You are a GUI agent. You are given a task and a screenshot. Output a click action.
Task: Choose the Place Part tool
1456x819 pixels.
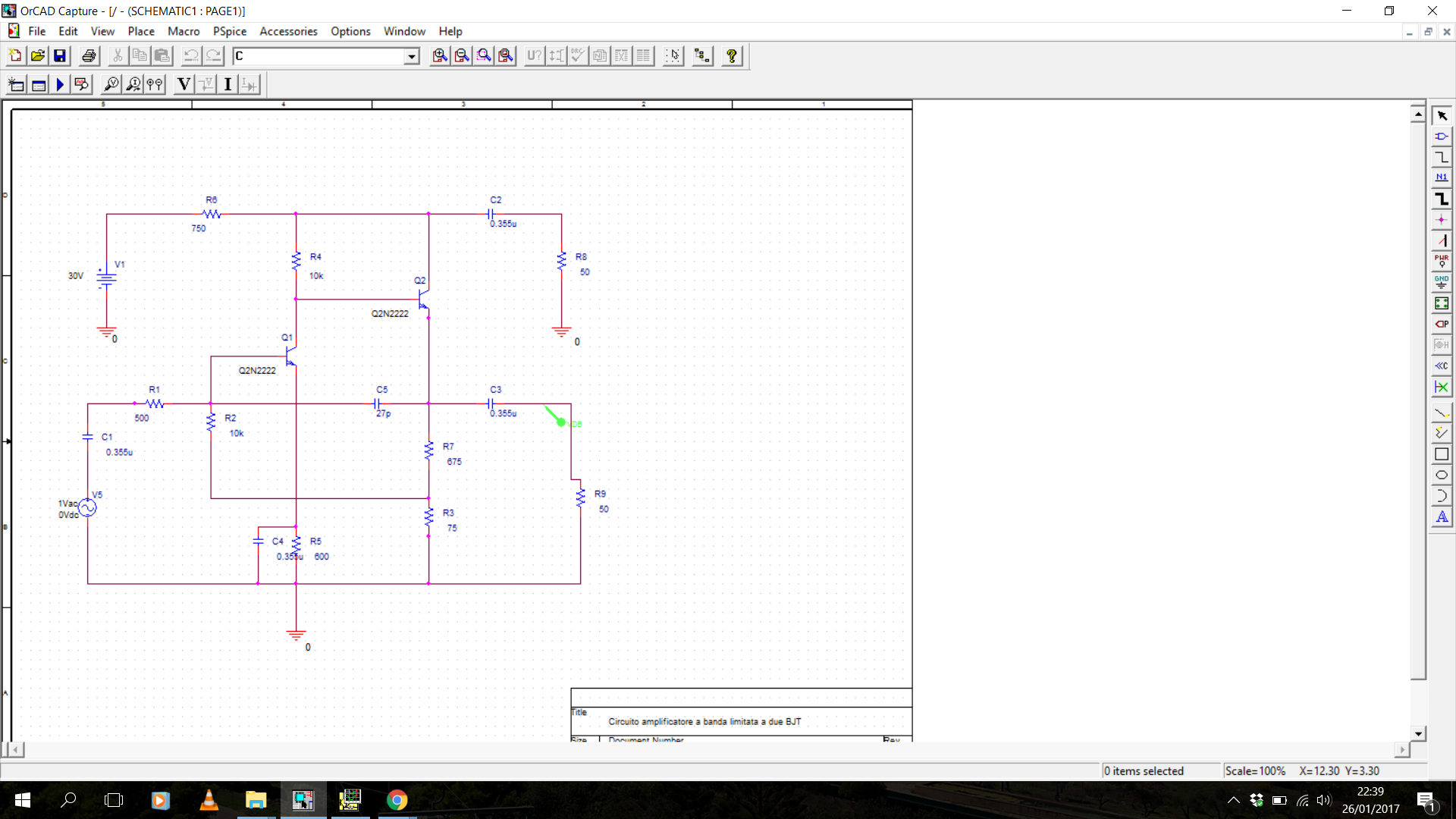click(1441, 136)
